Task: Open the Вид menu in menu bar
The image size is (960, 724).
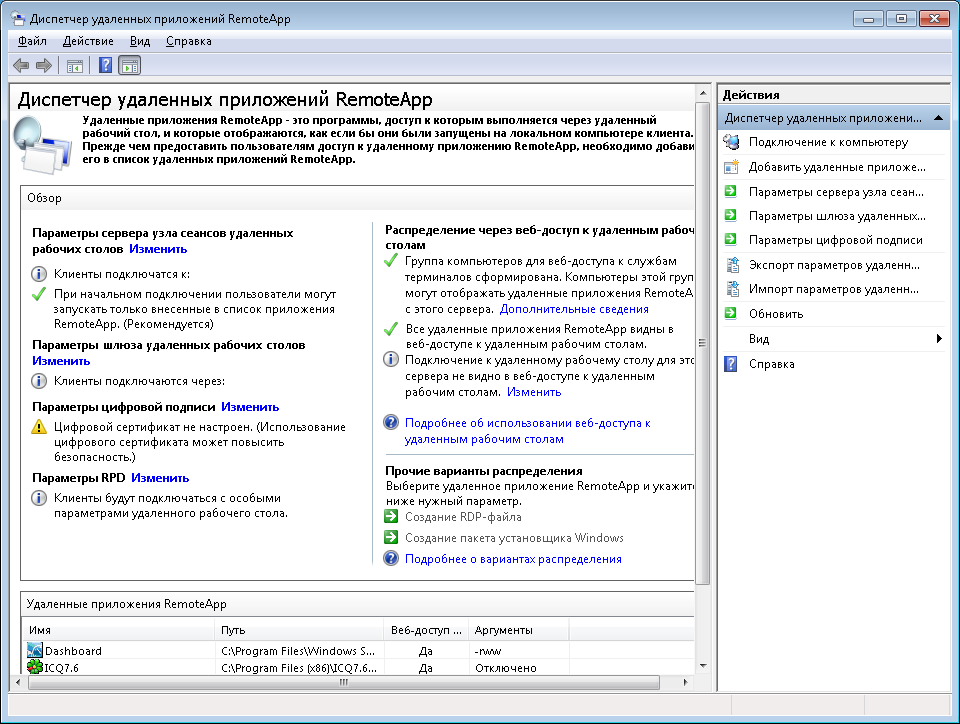Action: 140,41
